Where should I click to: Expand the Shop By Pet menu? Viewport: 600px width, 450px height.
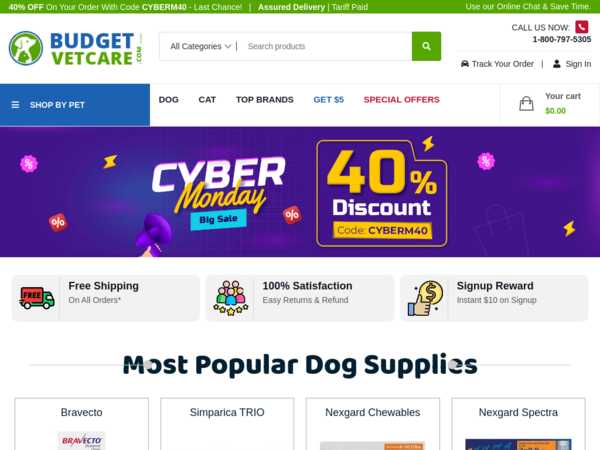(x=75, y=105)
